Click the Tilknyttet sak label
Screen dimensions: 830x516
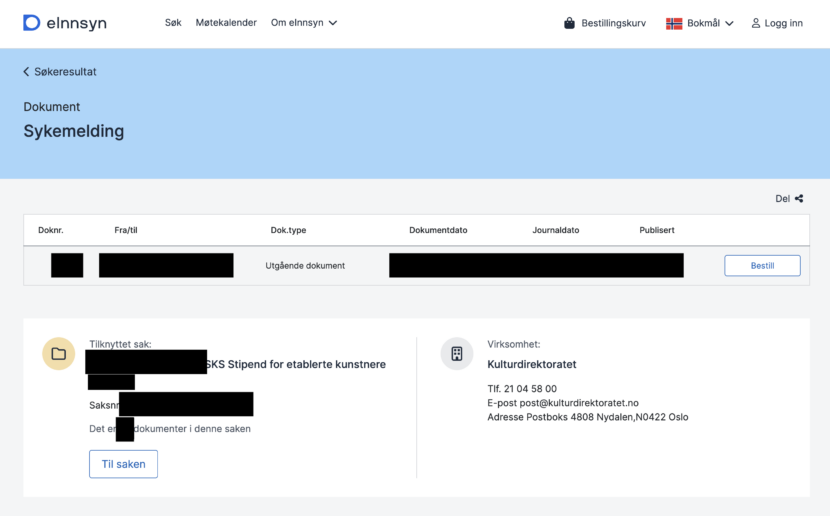click(120, 344)
